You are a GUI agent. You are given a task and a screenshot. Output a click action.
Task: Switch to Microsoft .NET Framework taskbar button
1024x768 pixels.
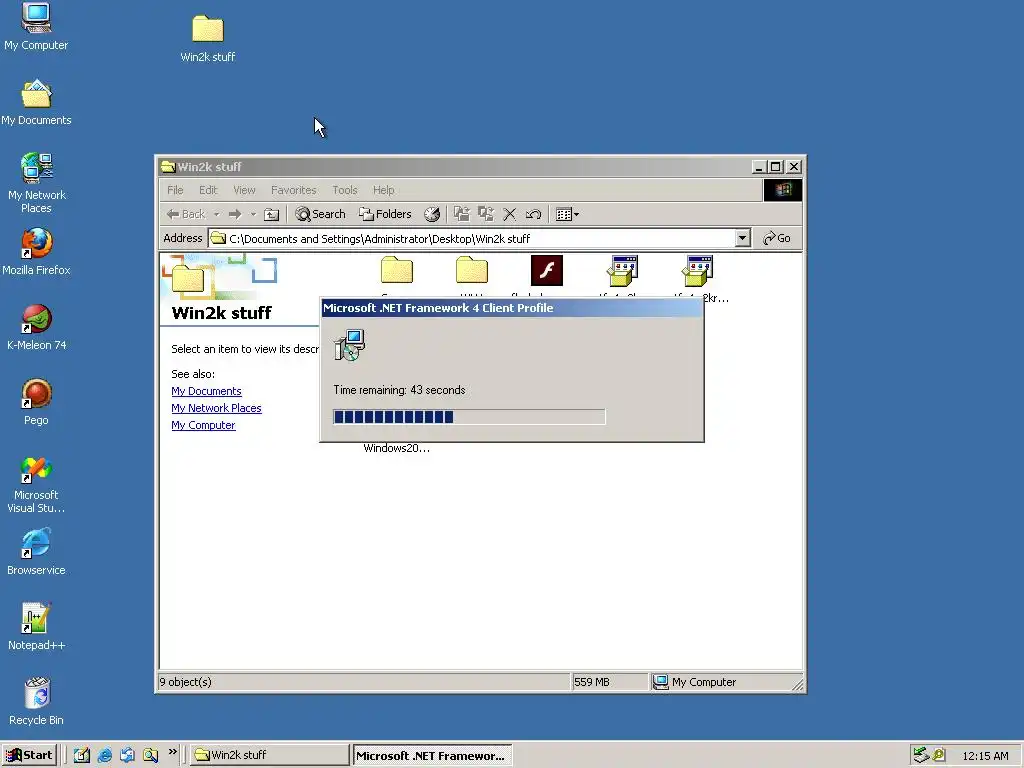432,756
